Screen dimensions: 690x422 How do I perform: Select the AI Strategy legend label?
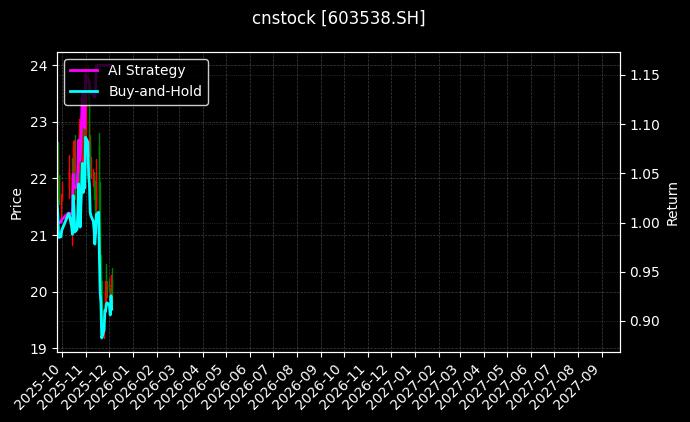click(x=146, y=70)
